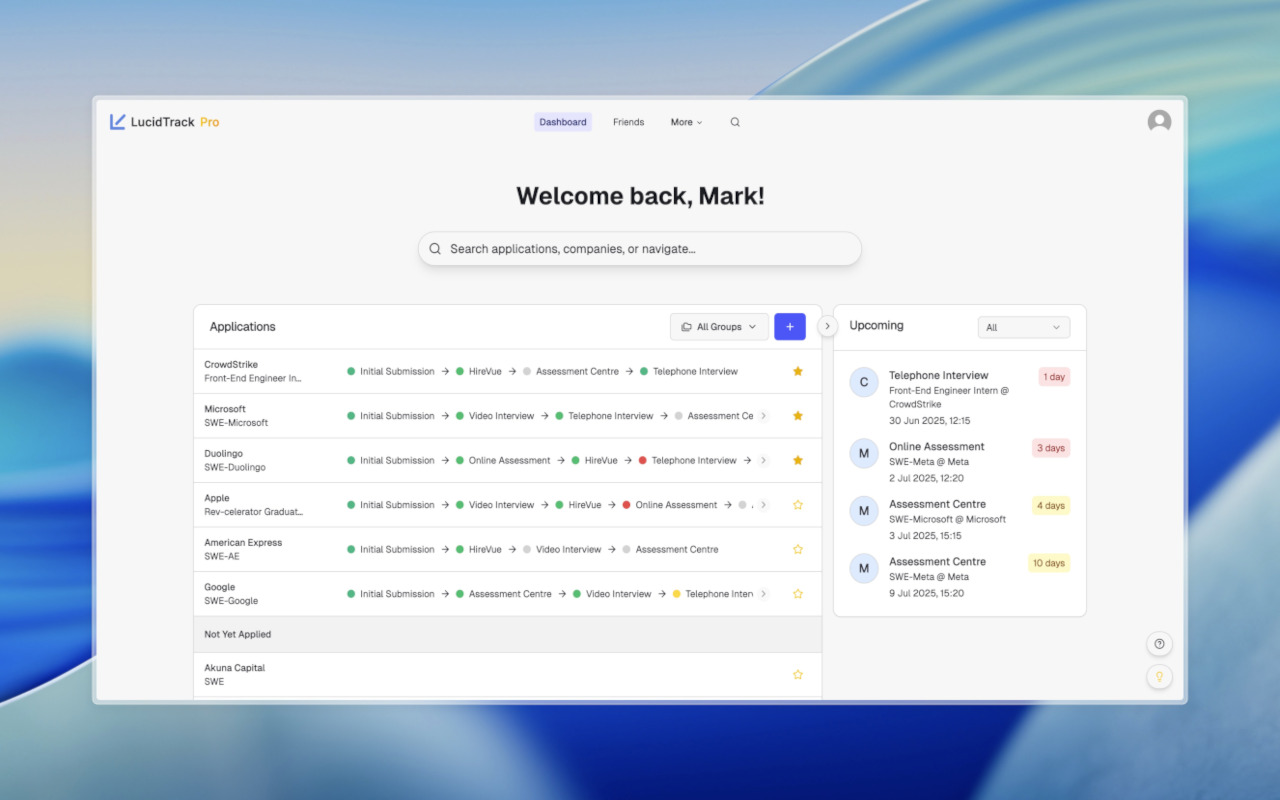Click the Meta avatar for Online Assessment
1280x800 pixels.
pos(863,453)
